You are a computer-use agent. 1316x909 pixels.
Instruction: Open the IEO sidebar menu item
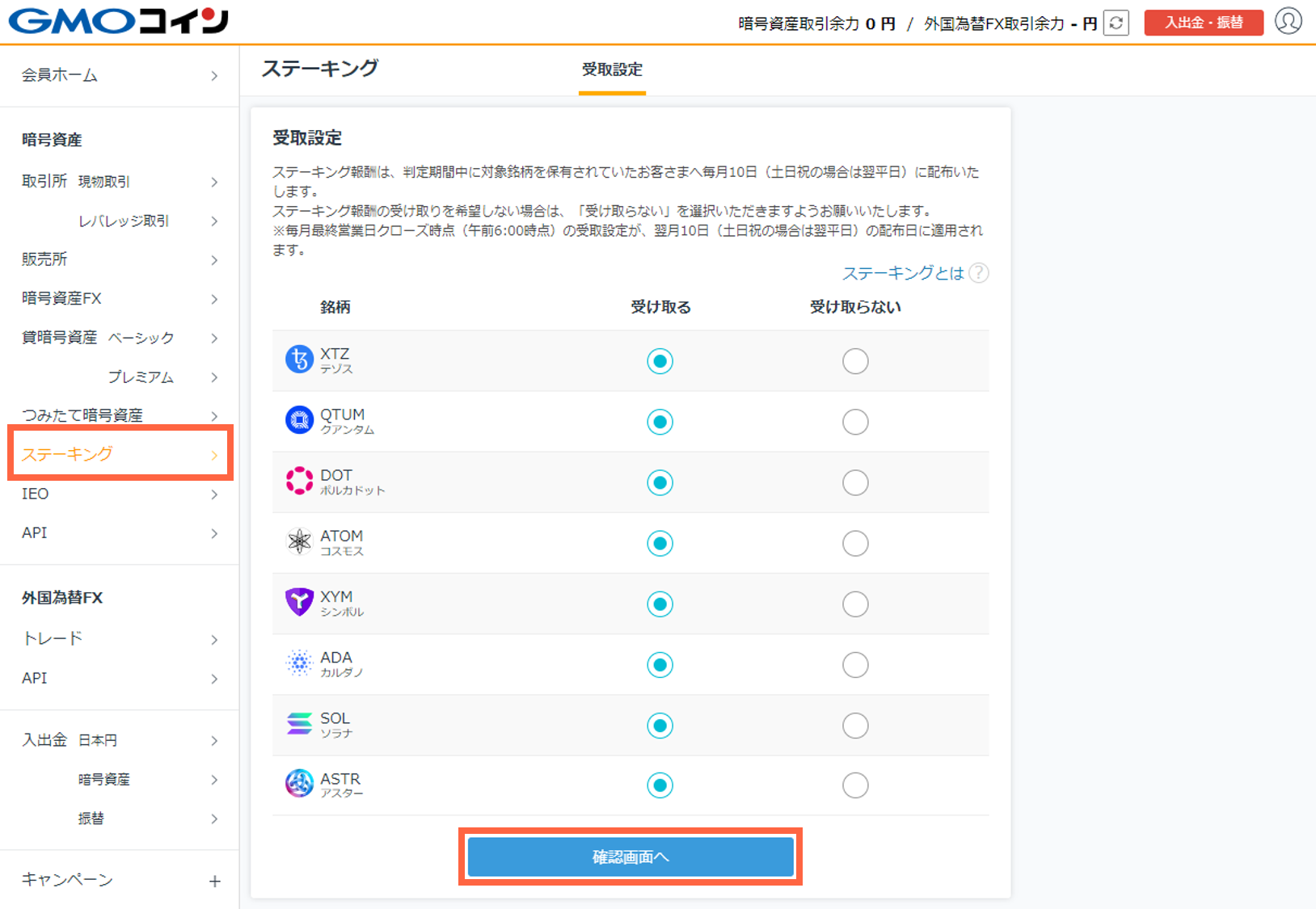point(120,494)
